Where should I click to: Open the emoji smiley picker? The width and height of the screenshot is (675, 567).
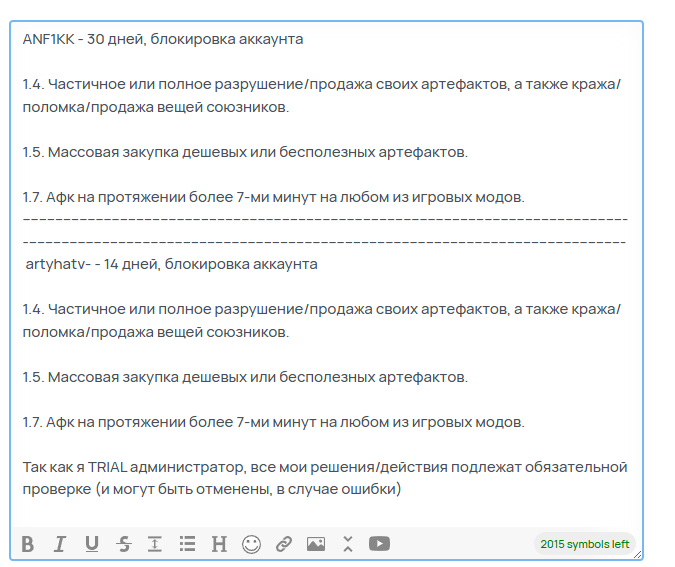251,544
